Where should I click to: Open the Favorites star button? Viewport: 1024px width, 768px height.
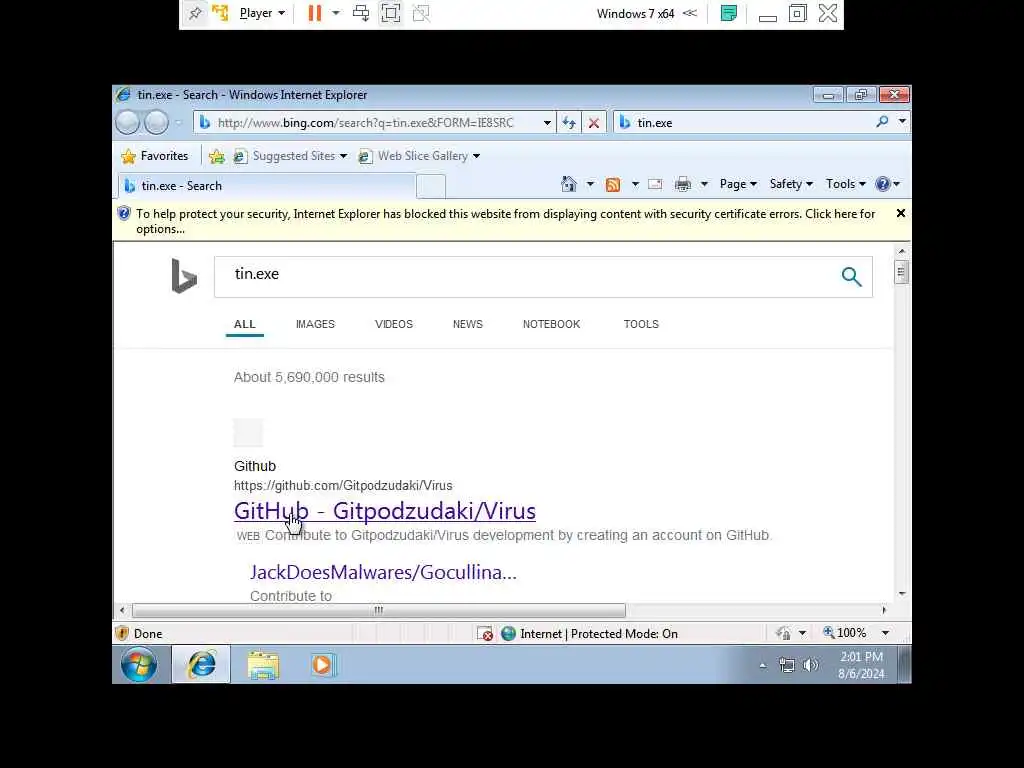point(155,156)
